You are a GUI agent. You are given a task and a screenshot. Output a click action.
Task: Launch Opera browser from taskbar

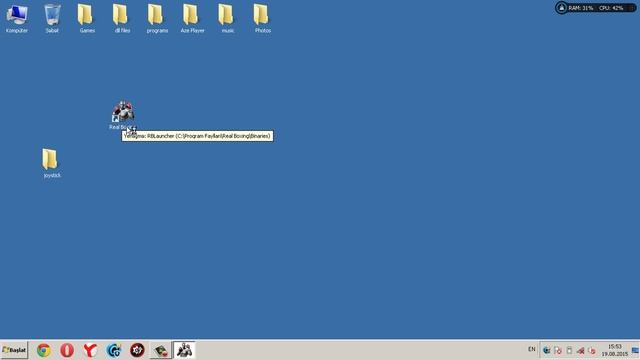pyautogui.click(x=67, y=350)
